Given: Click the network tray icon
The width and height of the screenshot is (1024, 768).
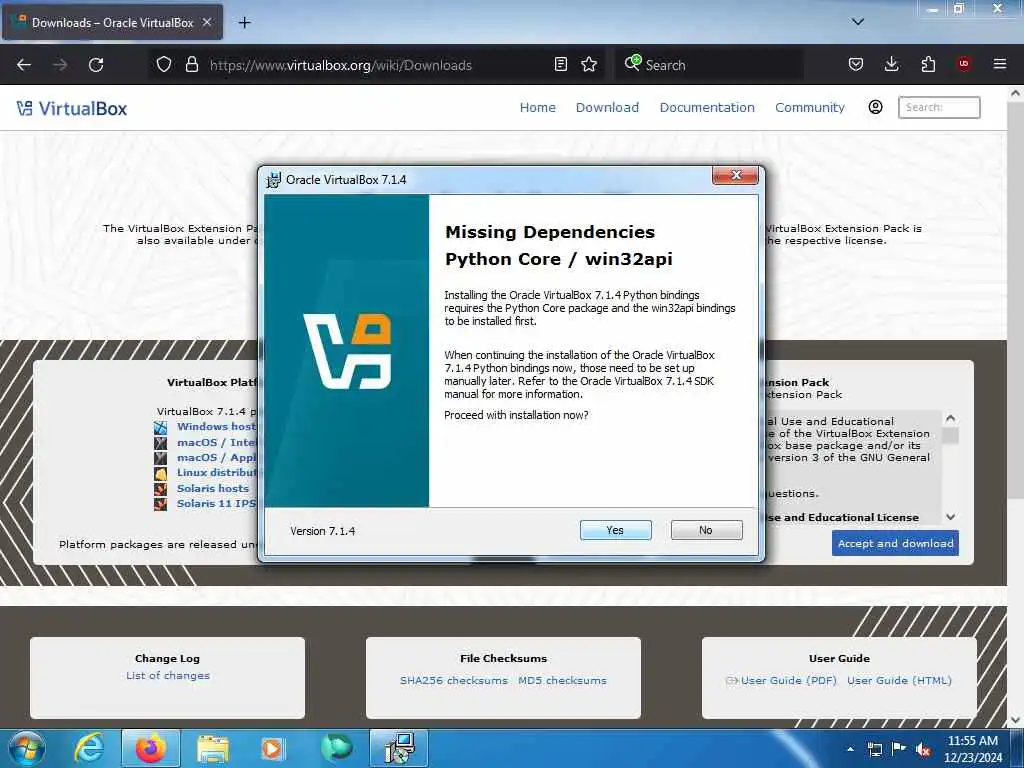Looking at the screenshot, I should tap(874, 750).
